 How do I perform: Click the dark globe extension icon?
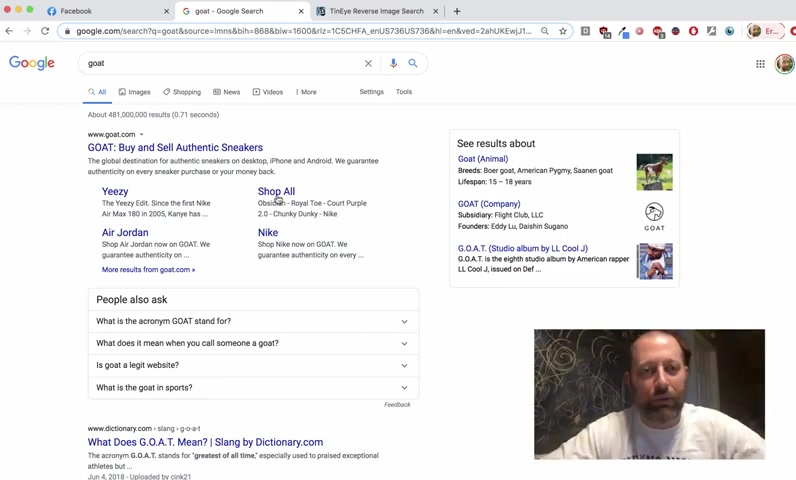(x=675, y=31)
